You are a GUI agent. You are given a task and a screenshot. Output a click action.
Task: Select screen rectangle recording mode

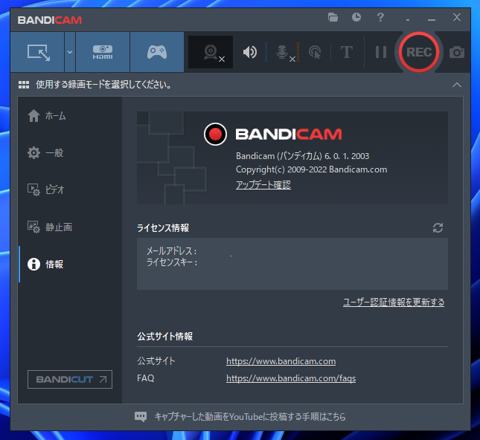pos(37,52)
